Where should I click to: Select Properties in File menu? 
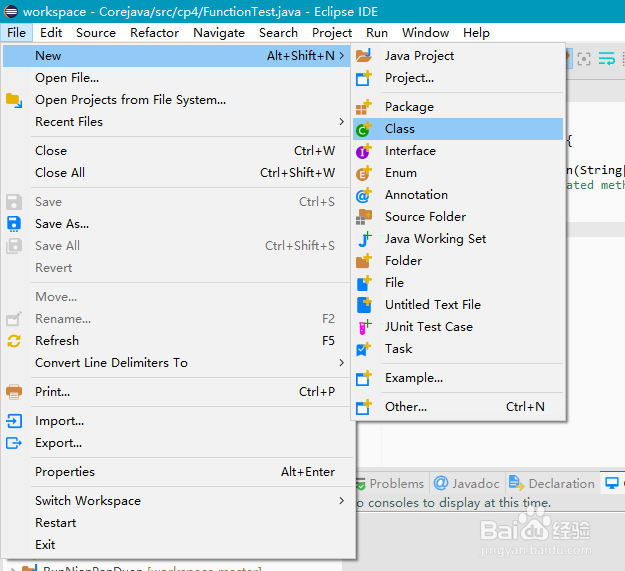click(x=176, y=472)
